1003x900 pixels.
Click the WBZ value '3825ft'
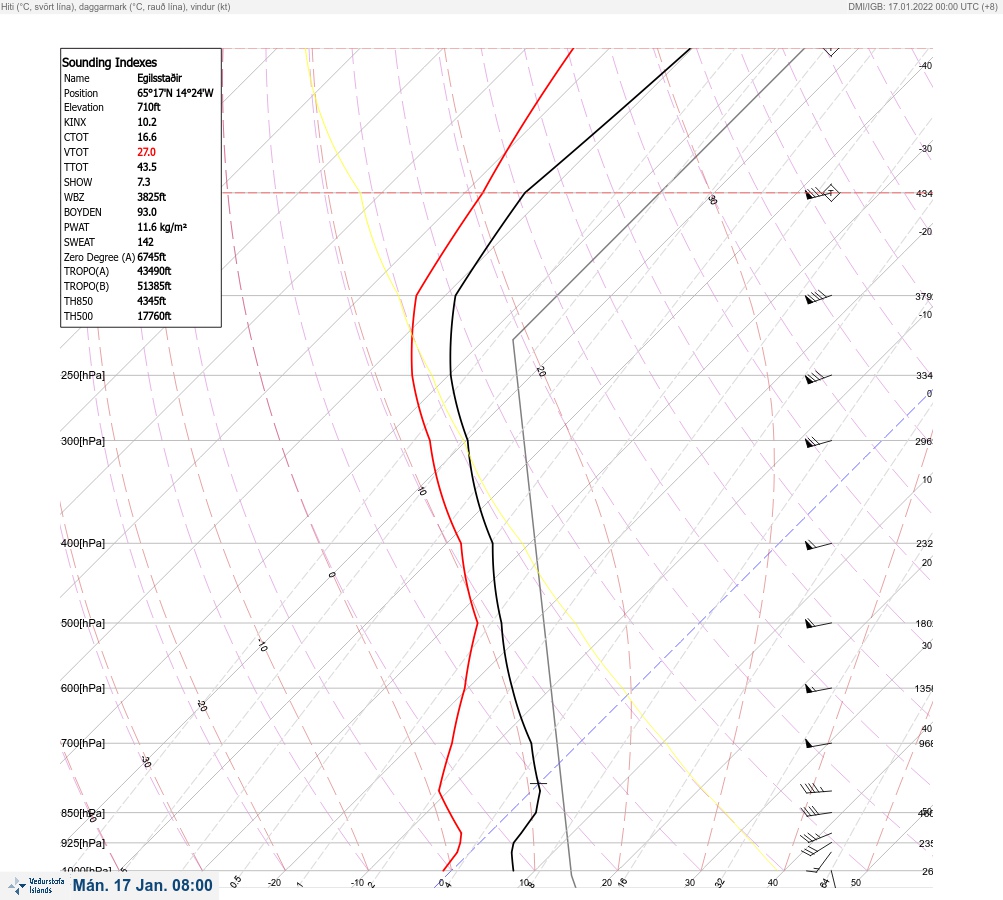click(152, 197)
